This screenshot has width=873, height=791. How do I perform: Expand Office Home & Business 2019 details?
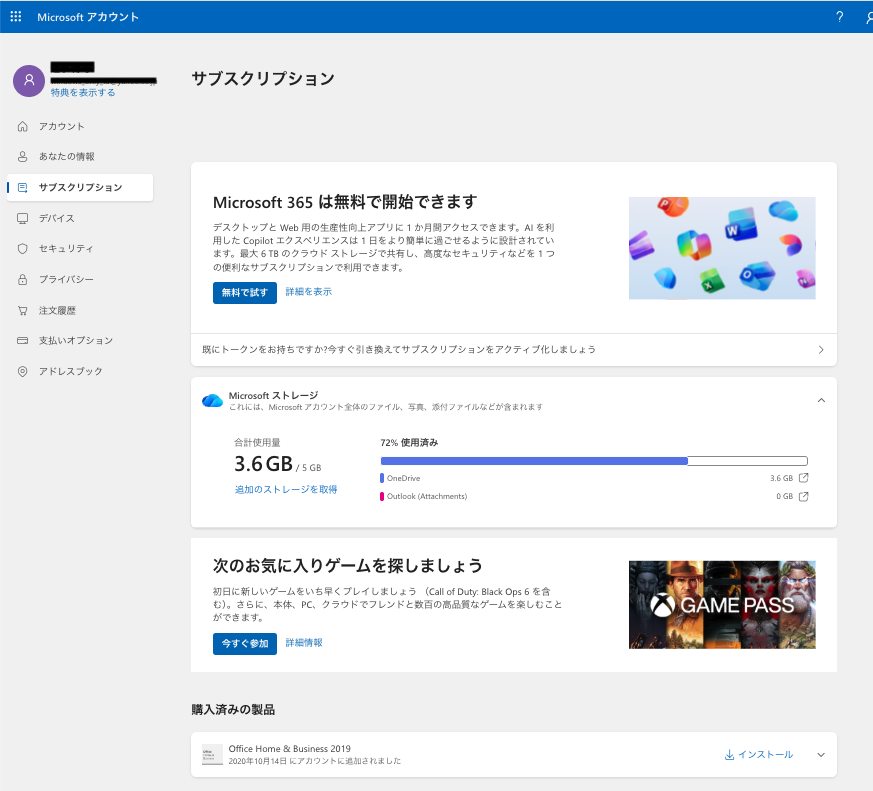(x=821, y=755)
